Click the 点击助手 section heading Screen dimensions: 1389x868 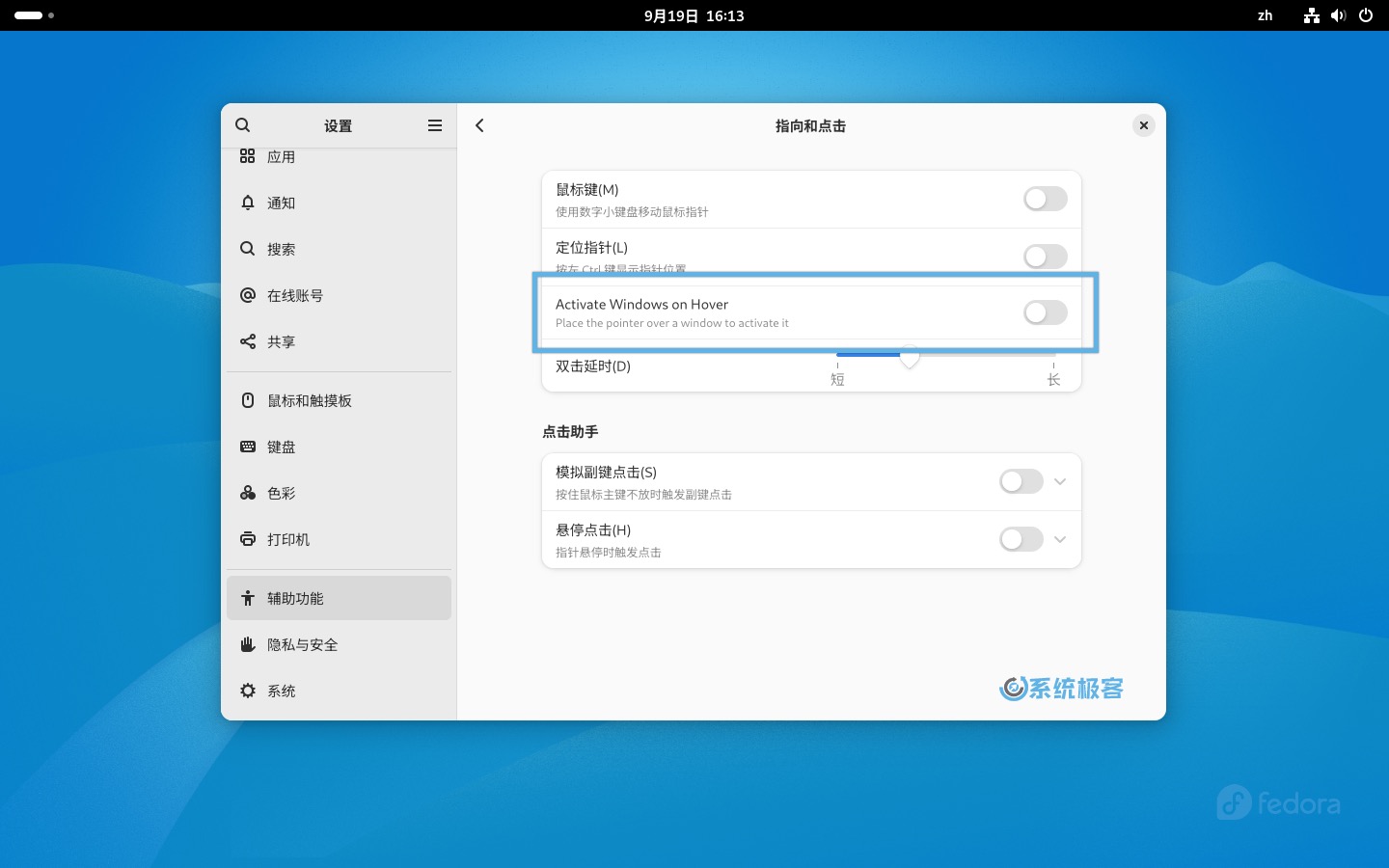pyautogui.click(x=570, y=432)
